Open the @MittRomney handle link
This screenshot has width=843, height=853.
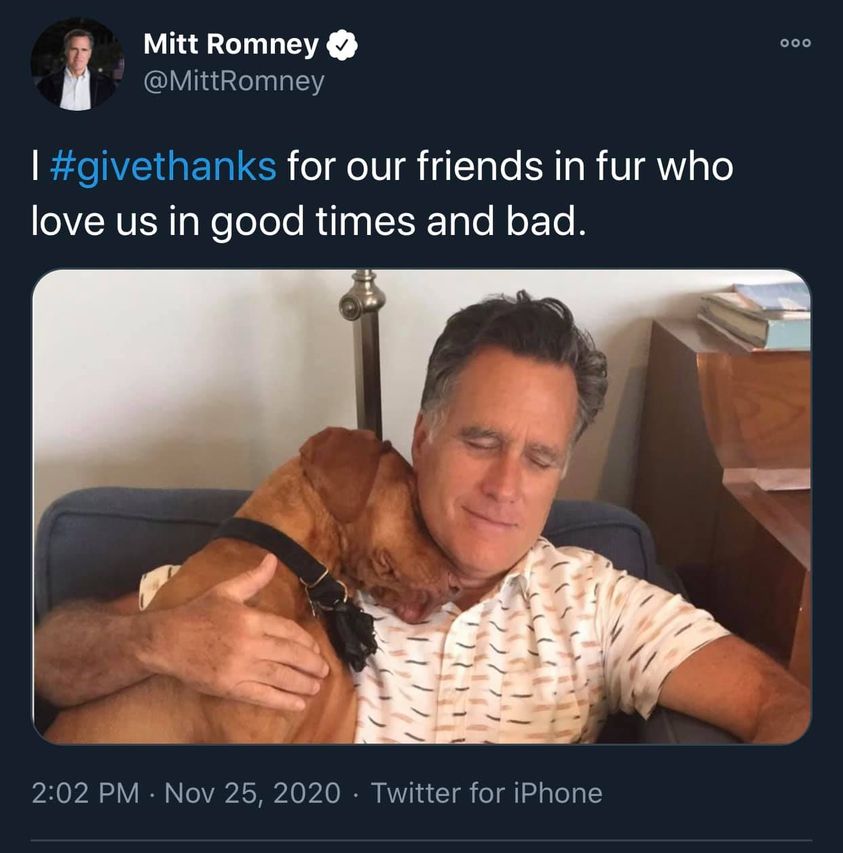click(234, 81)
